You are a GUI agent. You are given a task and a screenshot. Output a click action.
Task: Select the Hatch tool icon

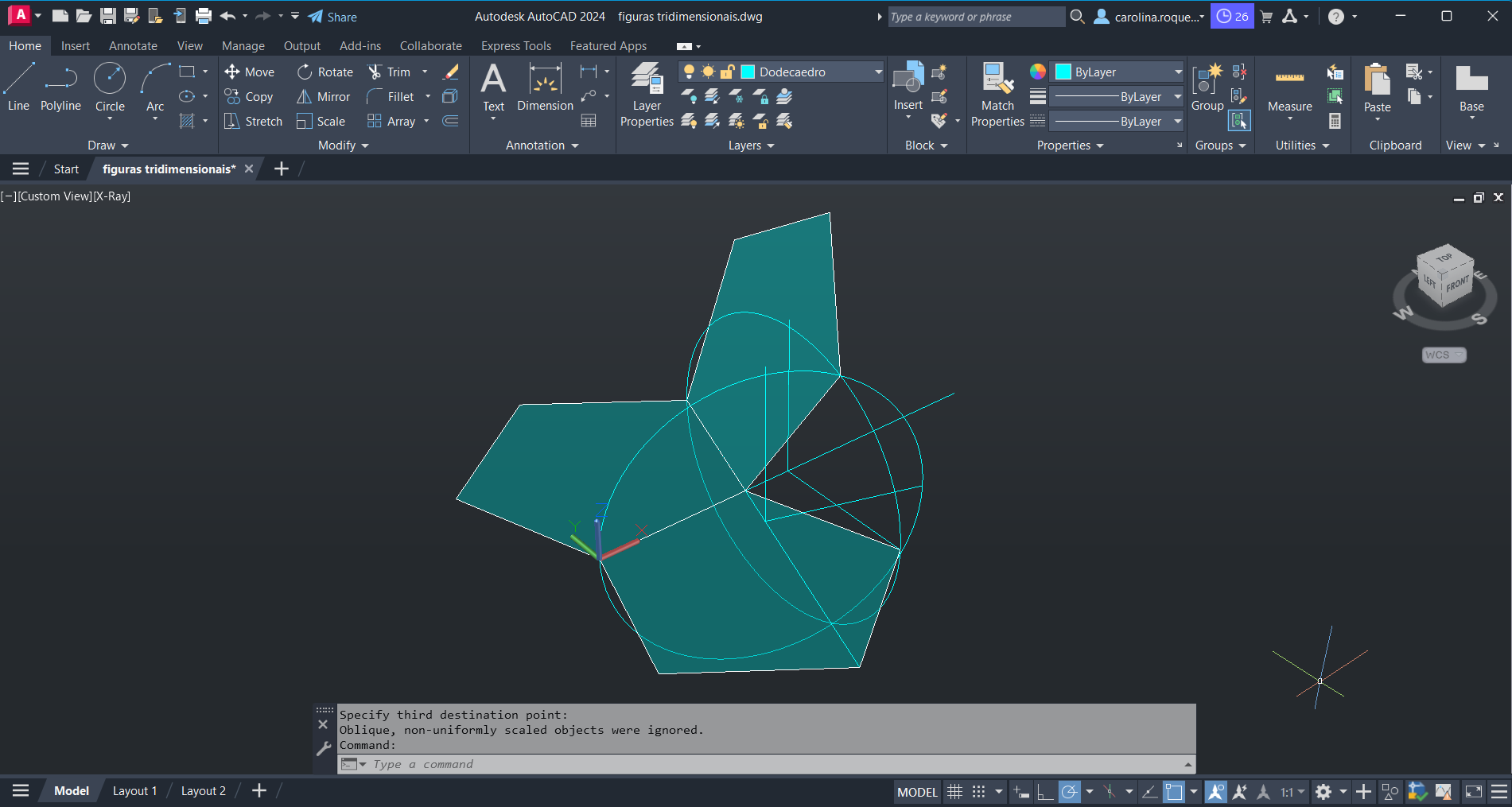tap(187, 122)
